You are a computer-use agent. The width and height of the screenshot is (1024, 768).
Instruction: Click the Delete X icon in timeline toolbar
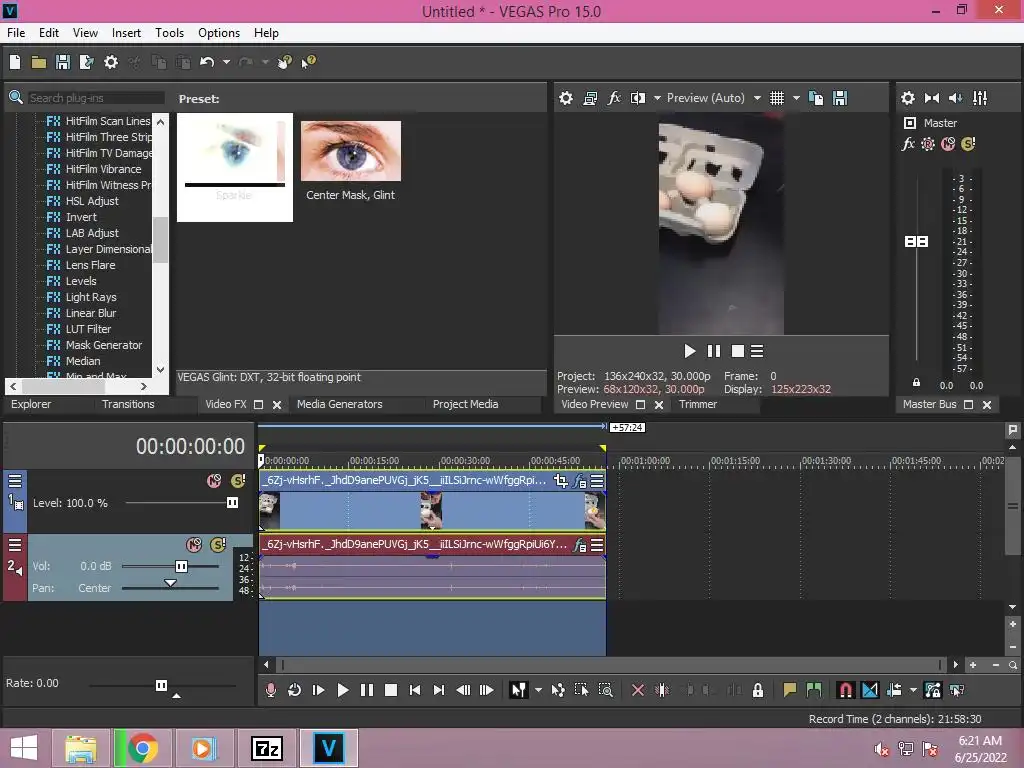pos(638,690)
